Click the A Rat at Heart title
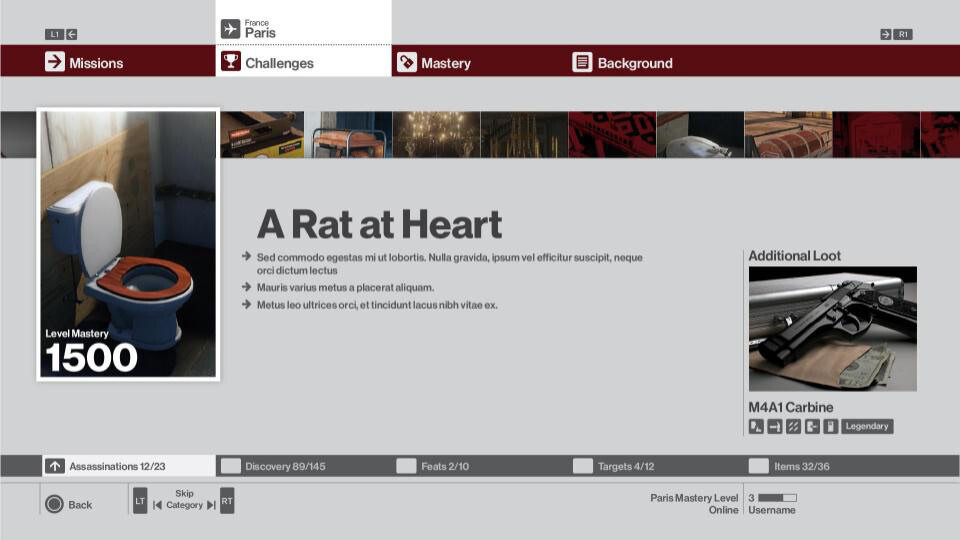 point(380,224)
